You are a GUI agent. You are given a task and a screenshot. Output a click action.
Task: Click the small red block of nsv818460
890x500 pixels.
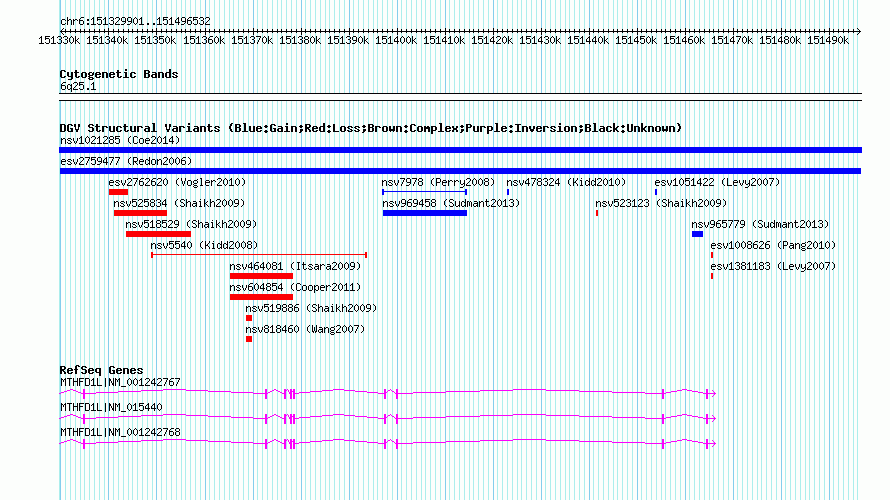pos(249,339)
